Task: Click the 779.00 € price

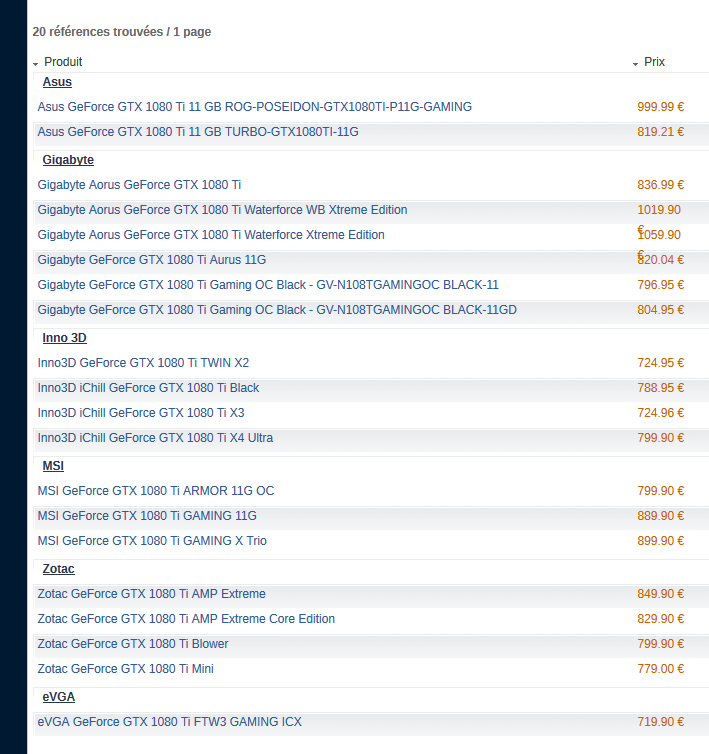Action: coord(660,668)
